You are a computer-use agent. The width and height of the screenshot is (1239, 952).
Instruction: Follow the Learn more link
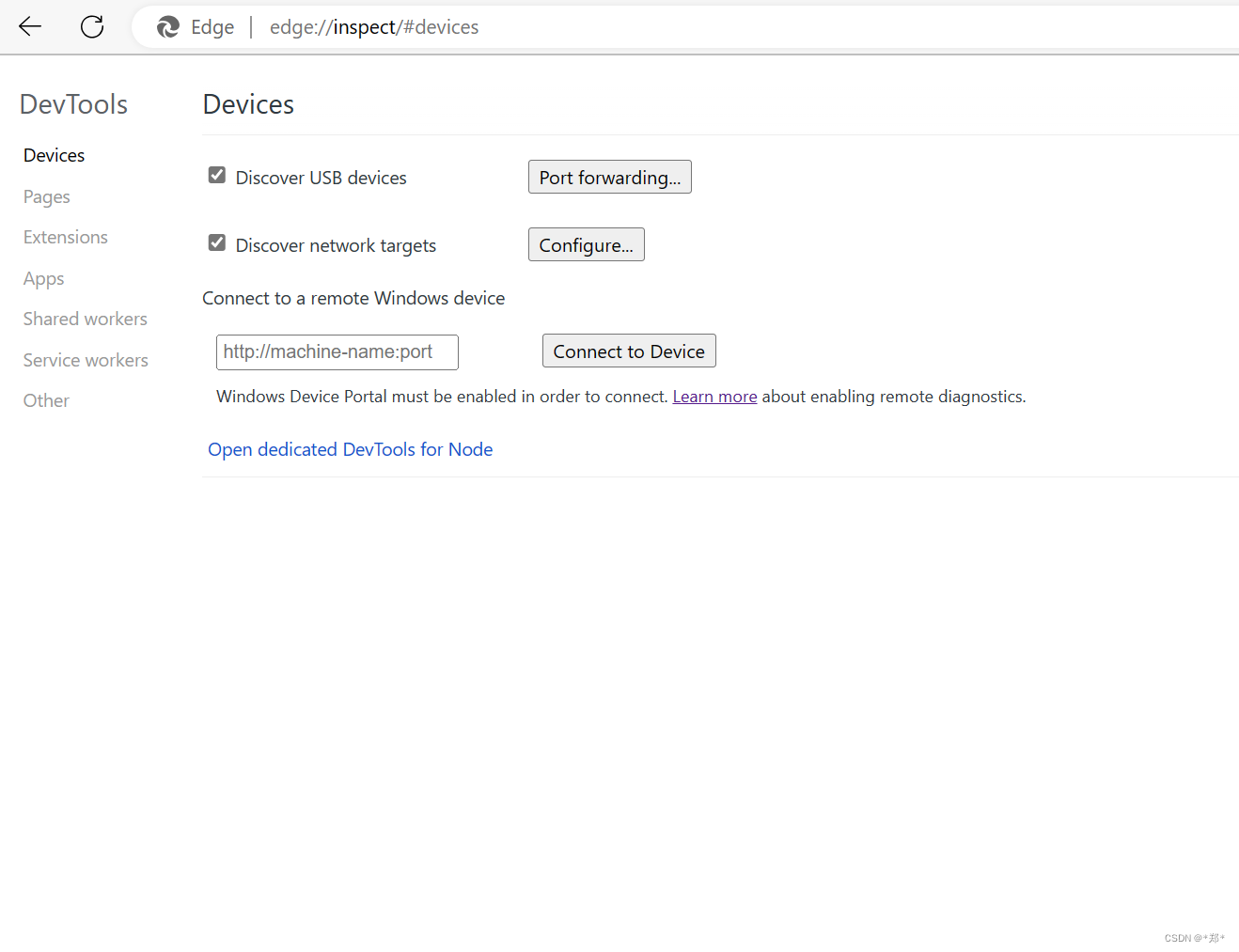[x=714, y=397]
